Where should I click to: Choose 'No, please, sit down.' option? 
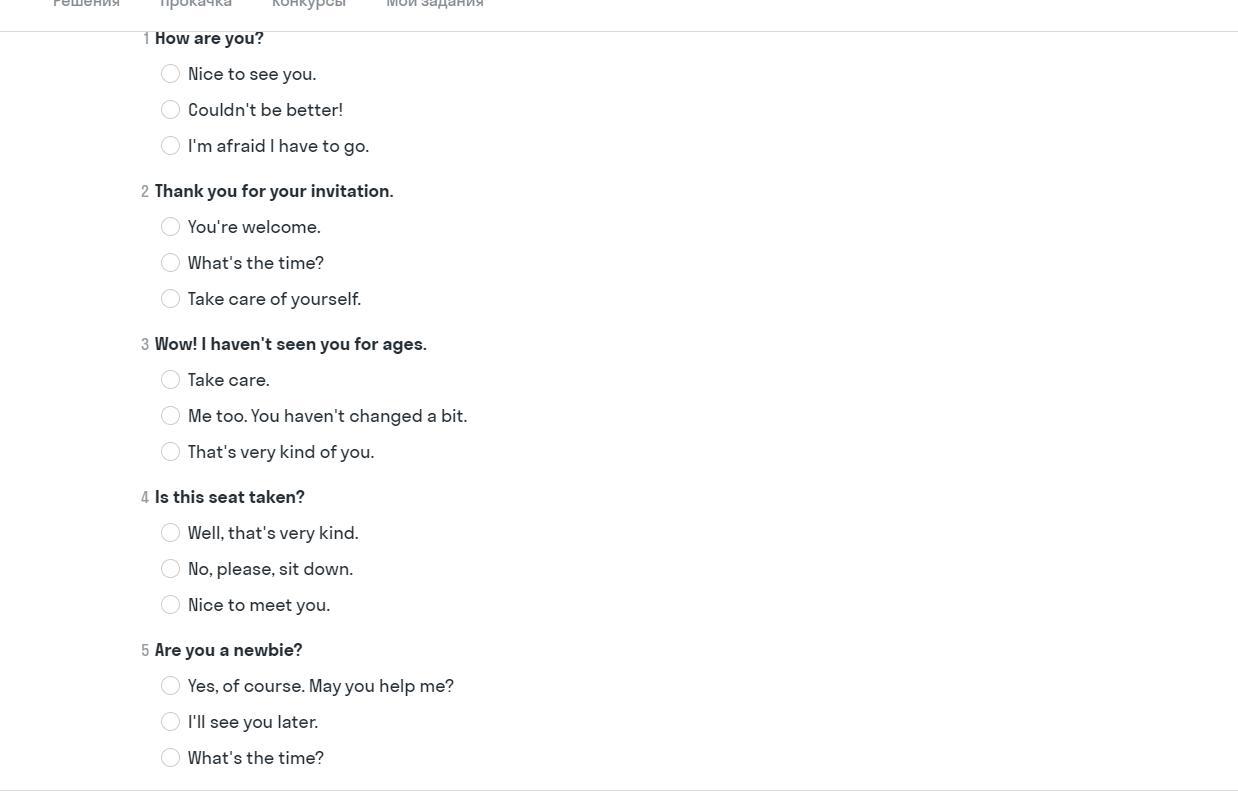[170, 569]
